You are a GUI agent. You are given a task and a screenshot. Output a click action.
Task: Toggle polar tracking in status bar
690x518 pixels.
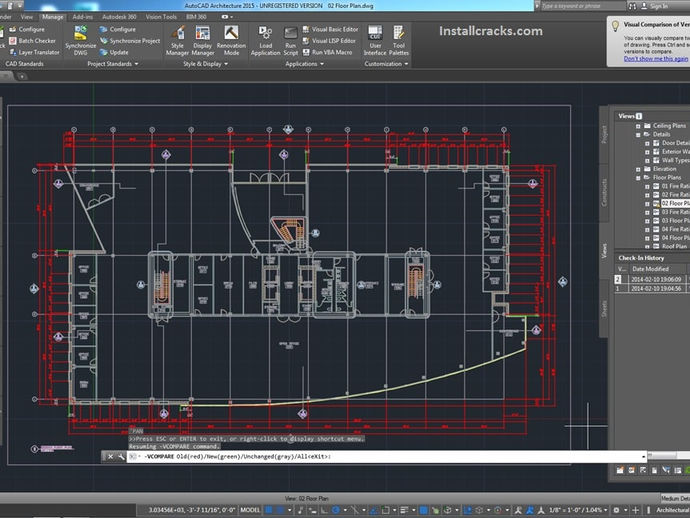pyautogui.click(x=336, y=510)
